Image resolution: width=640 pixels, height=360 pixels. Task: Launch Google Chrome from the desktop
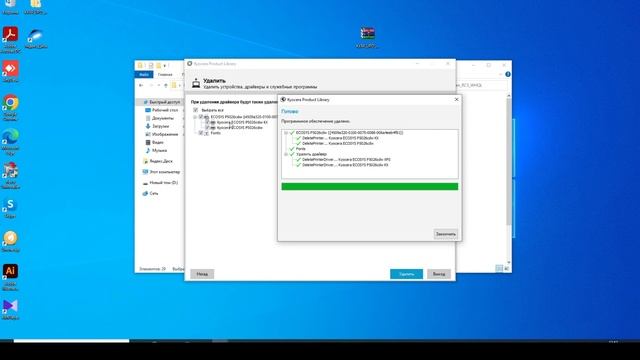pyautogui.click(x=11, y=107)
